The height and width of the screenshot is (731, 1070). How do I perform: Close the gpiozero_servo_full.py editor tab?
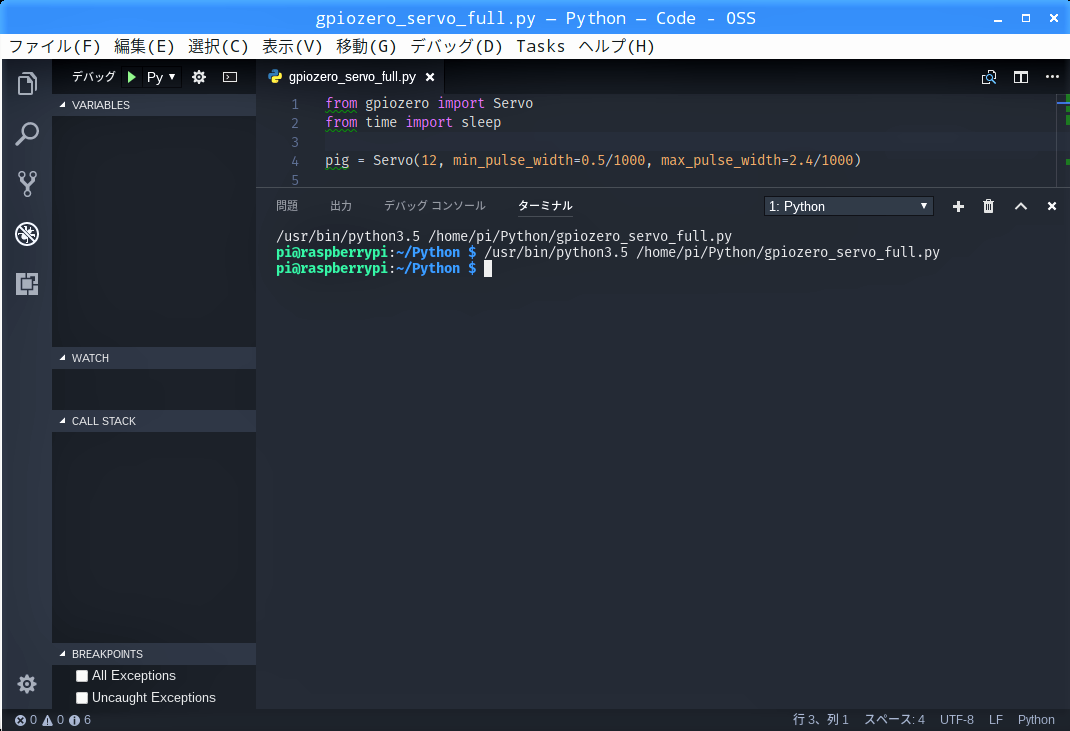coord(430,77)
